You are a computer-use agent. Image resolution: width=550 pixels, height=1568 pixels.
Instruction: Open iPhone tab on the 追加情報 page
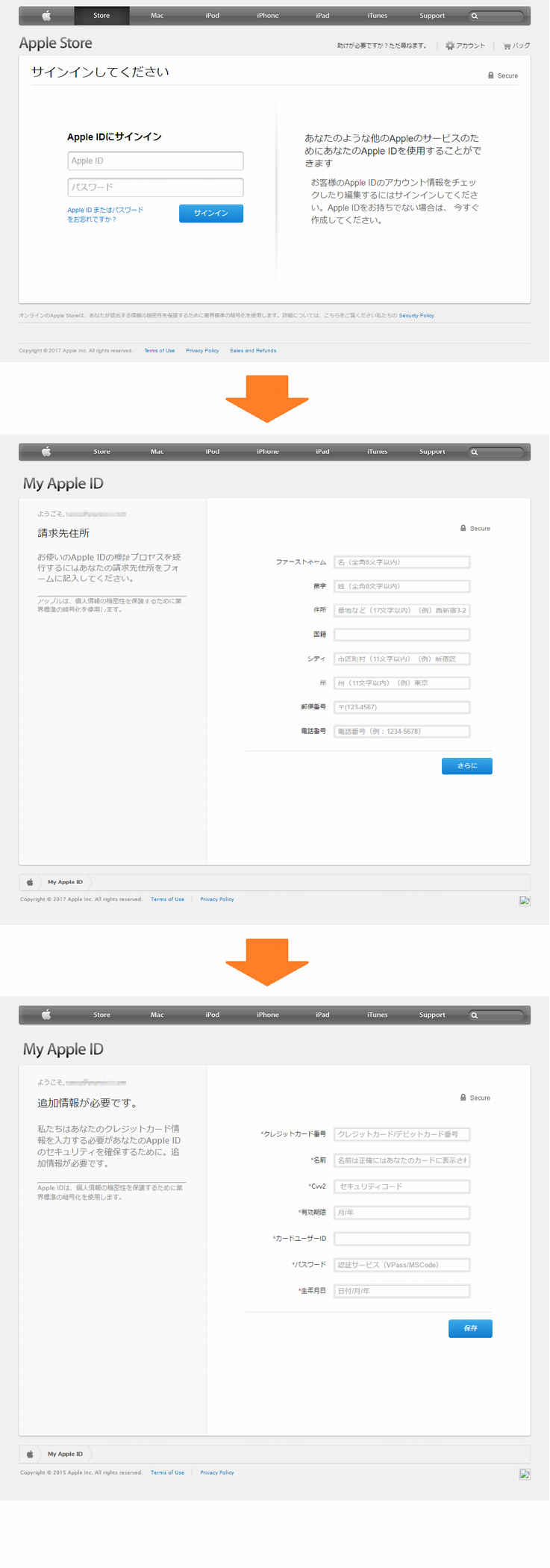(x=268, y=1015)
